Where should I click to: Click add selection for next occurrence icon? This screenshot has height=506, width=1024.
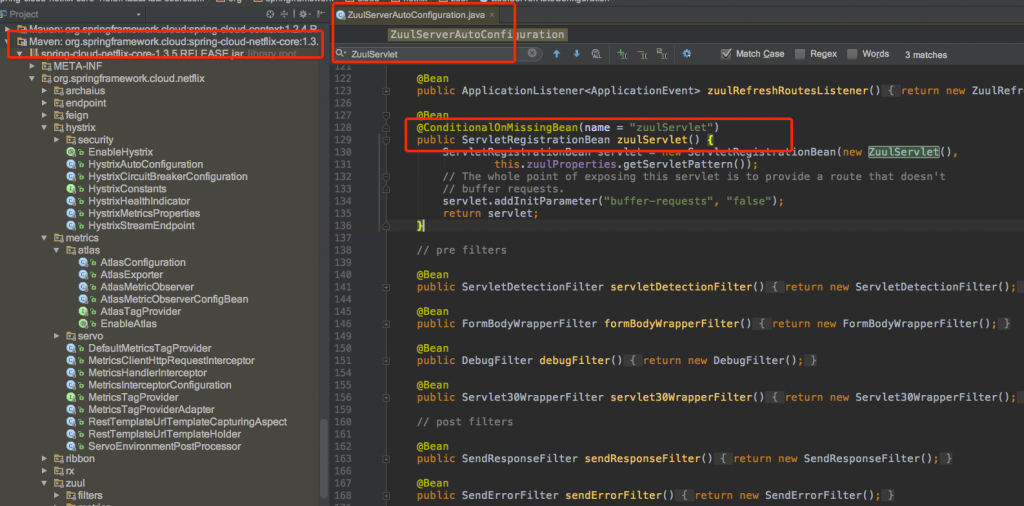click(x=621, y=54)
